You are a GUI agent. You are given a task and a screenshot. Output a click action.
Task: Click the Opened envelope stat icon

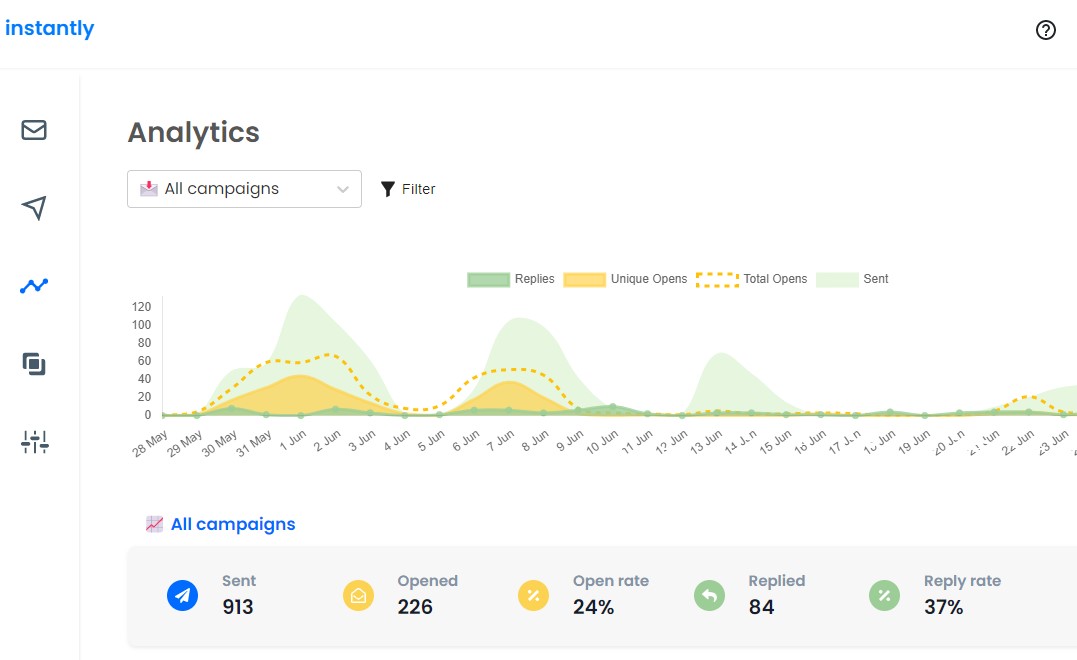click(358, 595)
